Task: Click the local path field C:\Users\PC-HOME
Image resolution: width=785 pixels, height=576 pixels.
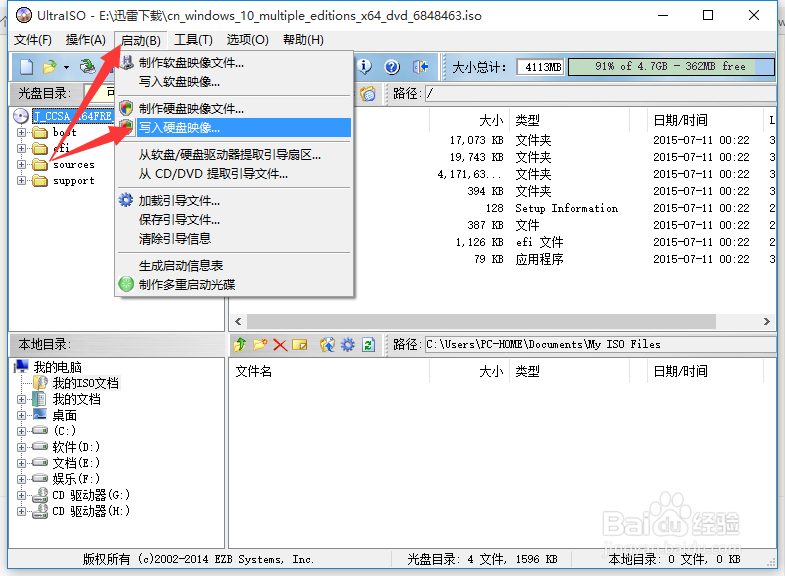Action: point(600,344)
